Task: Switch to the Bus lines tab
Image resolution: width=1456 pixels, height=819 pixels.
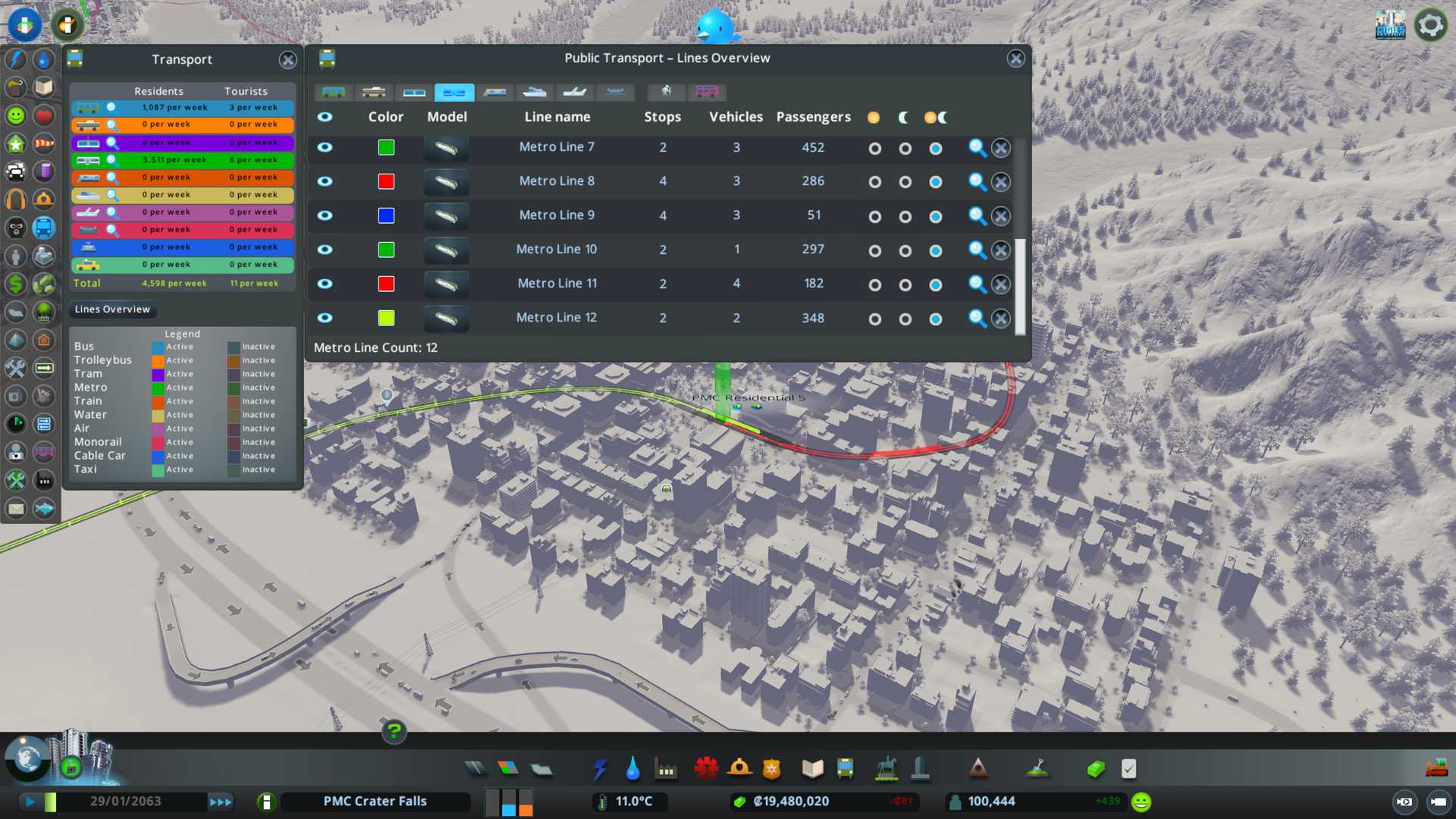Action: pyautogui.click(x=333, y=93)
